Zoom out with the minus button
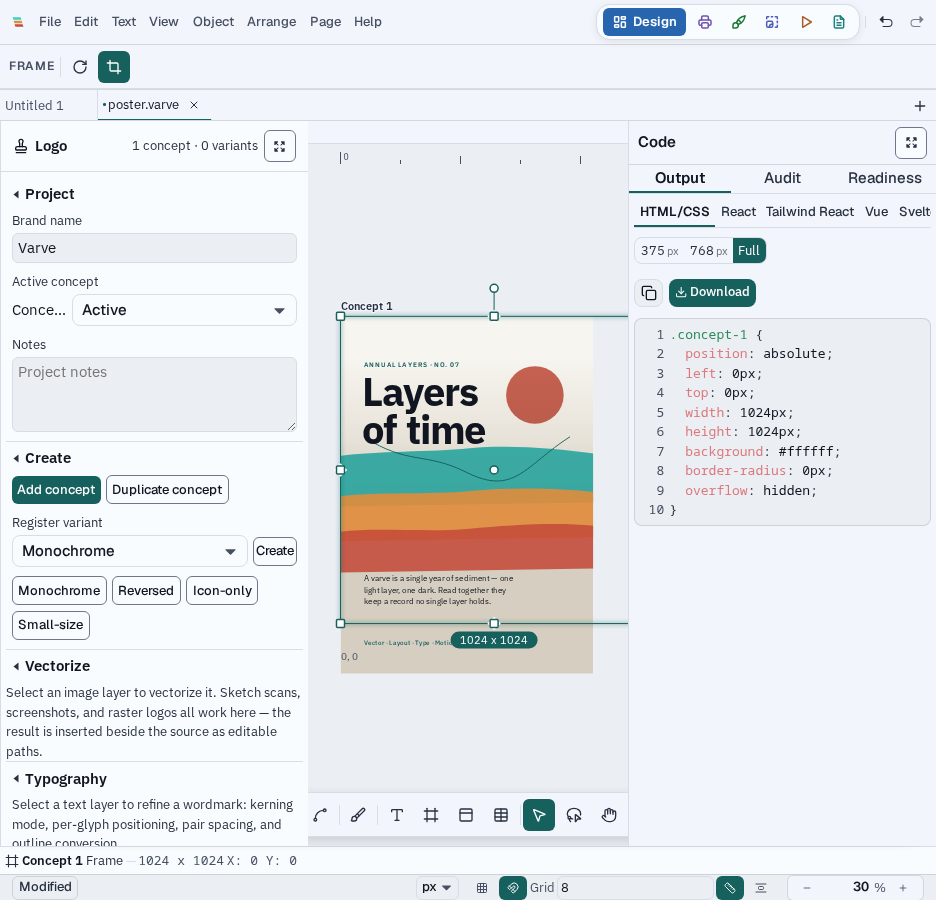This screenshot has height=900, width=936. pos(806,887)
